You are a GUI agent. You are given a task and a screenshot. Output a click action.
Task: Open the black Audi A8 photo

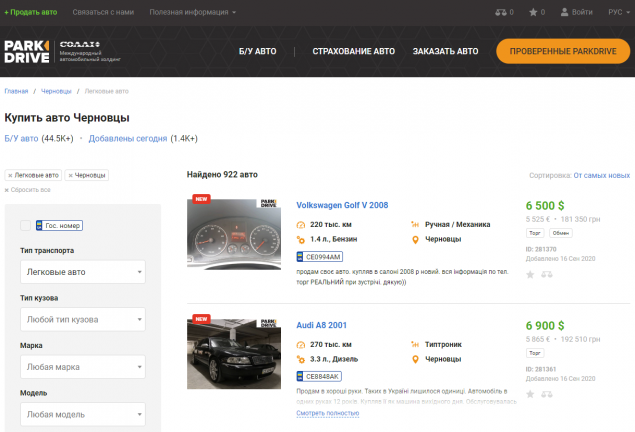tap(234, 353)
